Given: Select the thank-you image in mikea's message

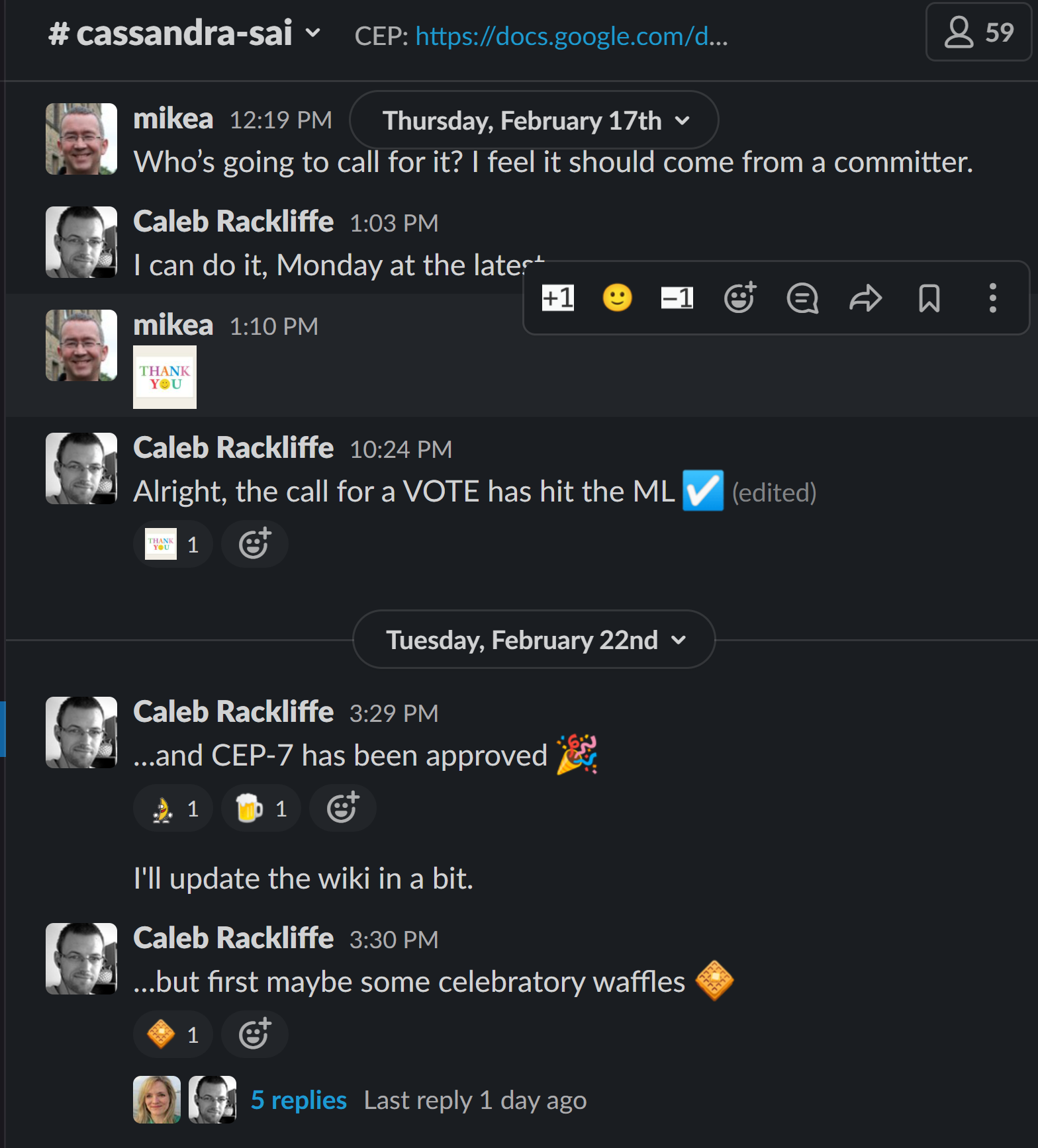Looking at the screenshot, I should 164,377.
